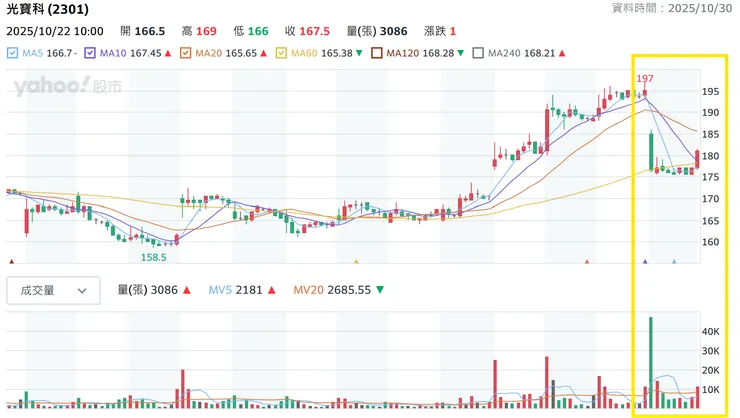Click the orange triangle marker below the 190 rally
The width and height of the screenshot is (740, 418).
click(x=587, y=261)
